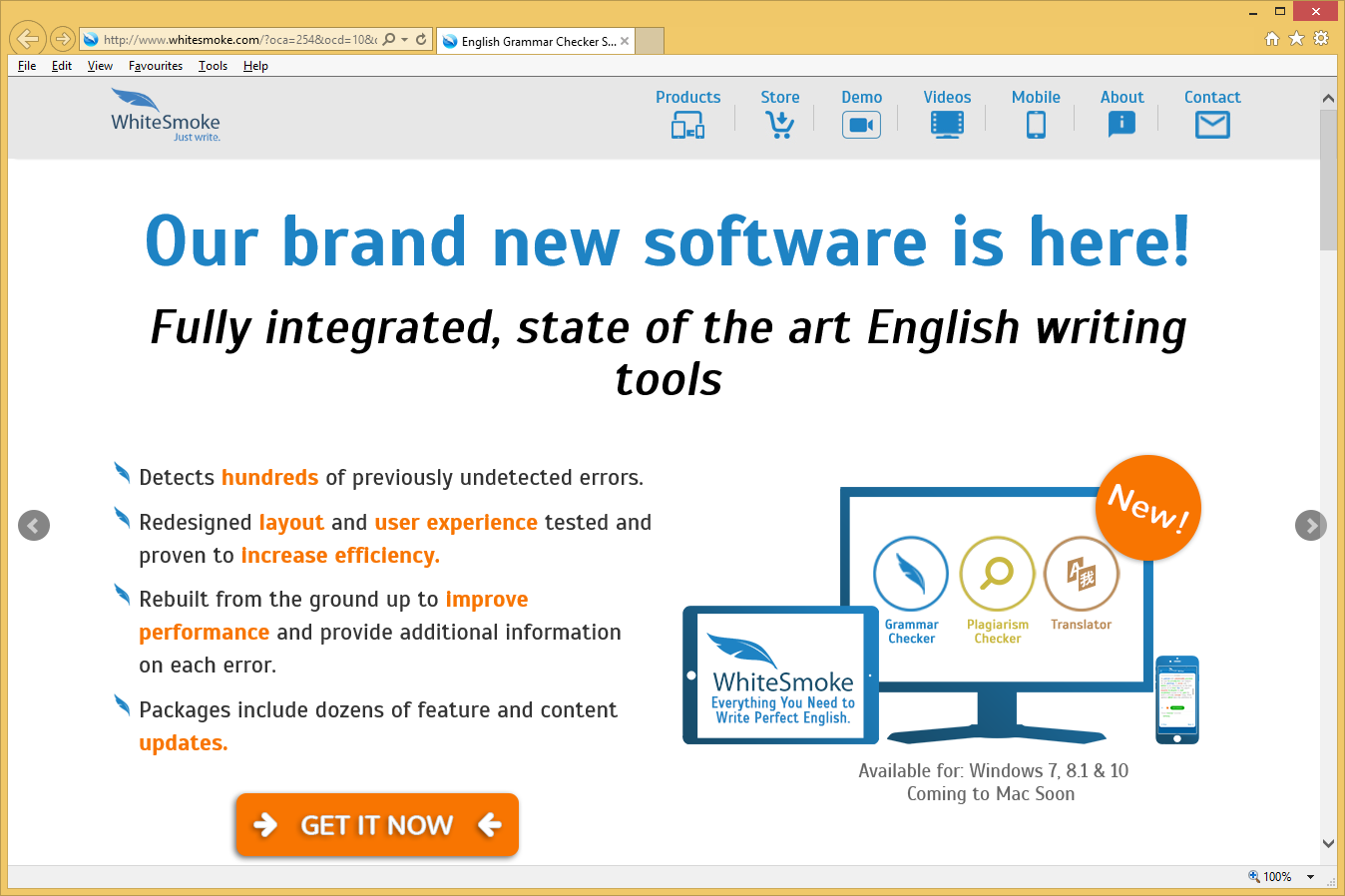1345x896 pixels.
Task: Open the Tools menu
Action: point(213,66)
